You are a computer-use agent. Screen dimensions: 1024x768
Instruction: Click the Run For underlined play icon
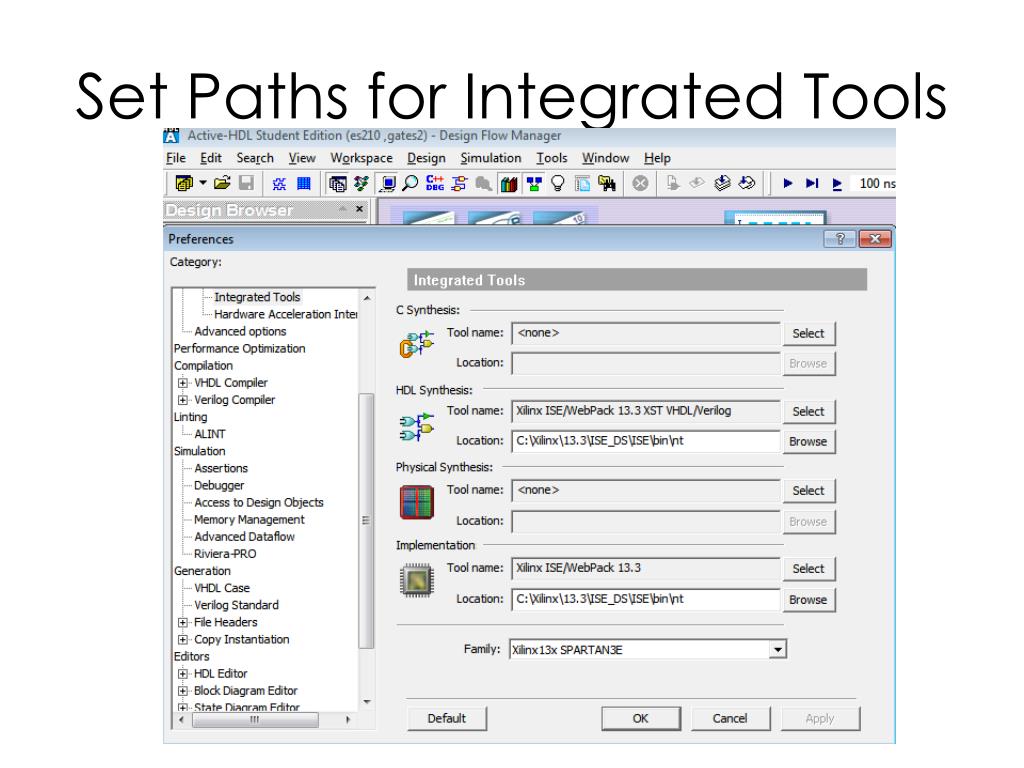coord(837,184)
